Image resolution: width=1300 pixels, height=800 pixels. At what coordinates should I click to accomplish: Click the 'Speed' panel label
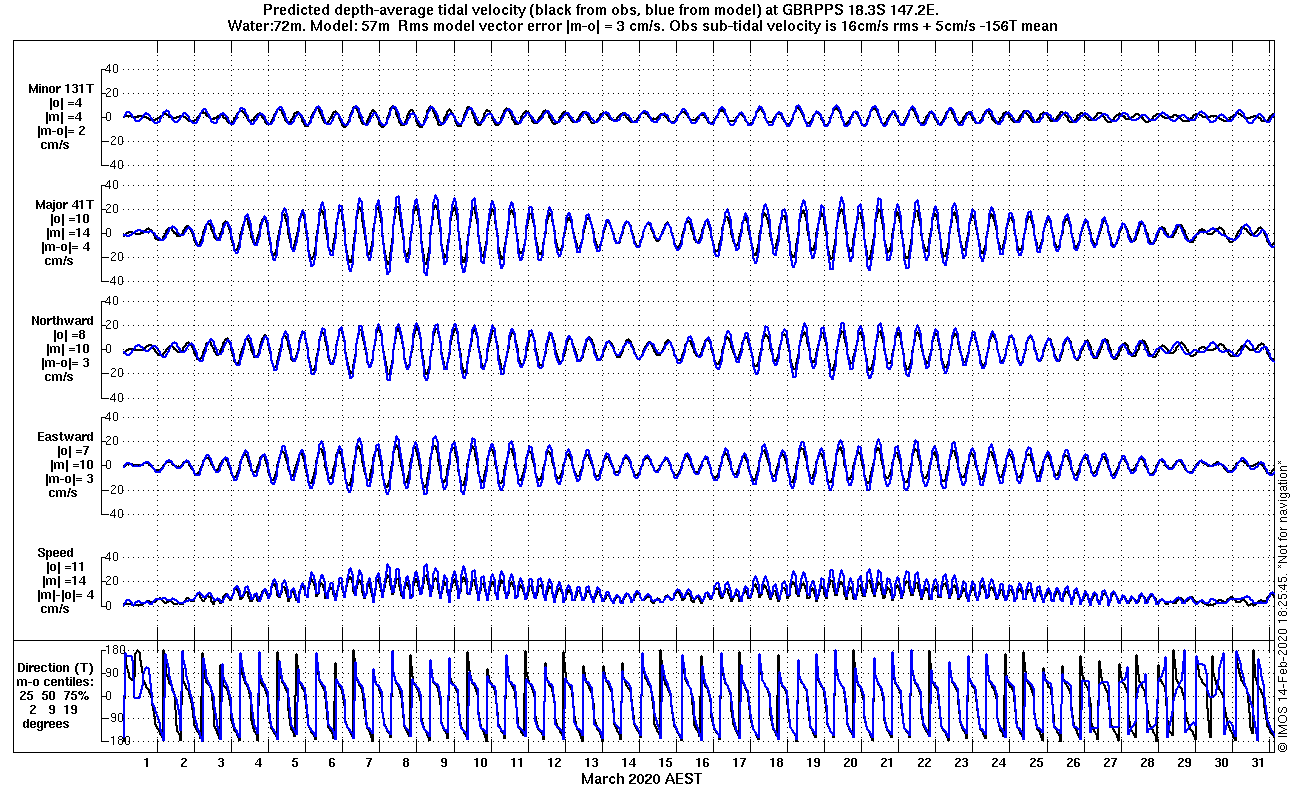pyautogui.click(x=56, y=553)
